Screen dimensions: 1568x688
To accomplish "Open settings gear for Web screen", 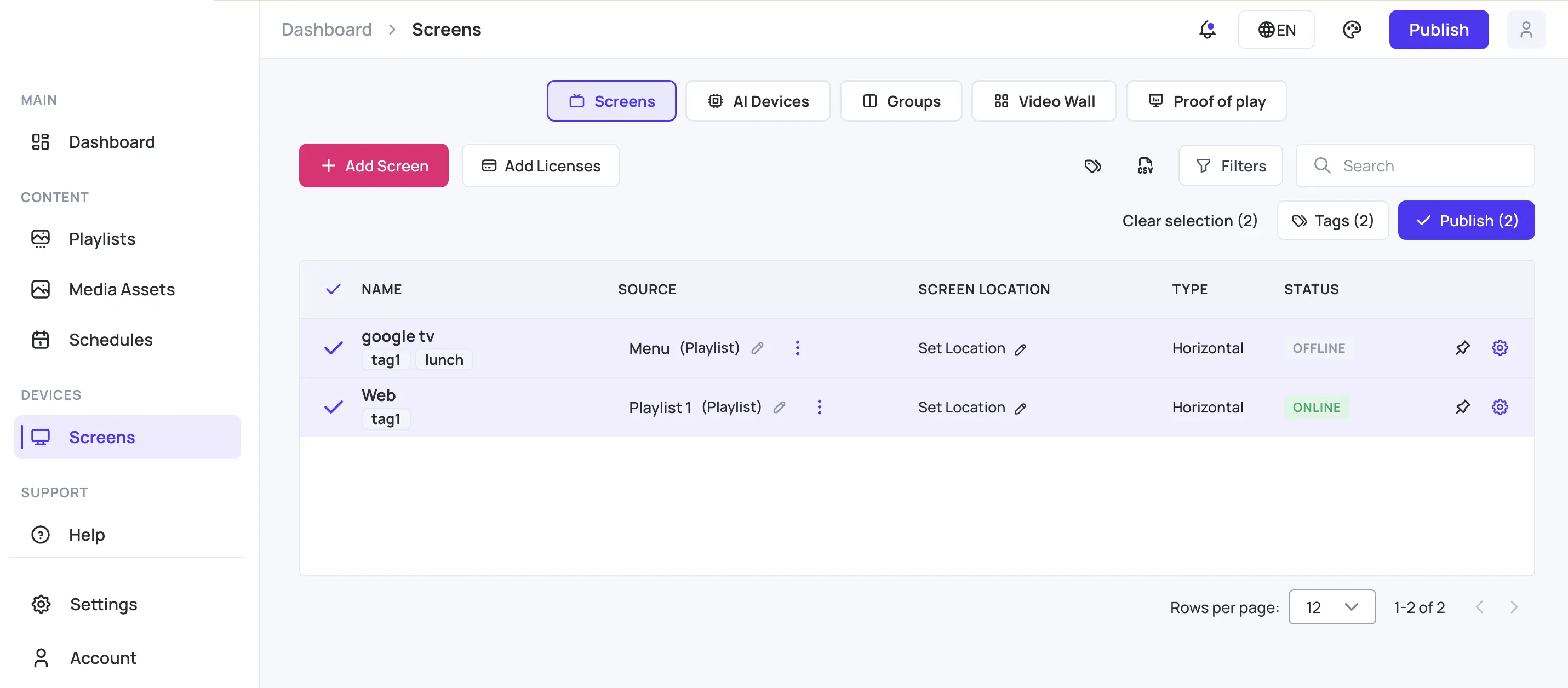I will (1500, 406).
